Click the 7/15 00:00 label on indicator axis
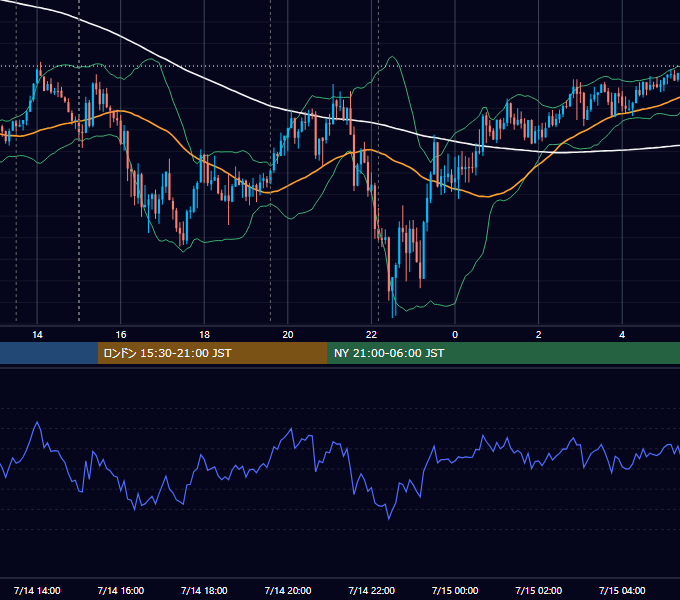 coord(455,590)
